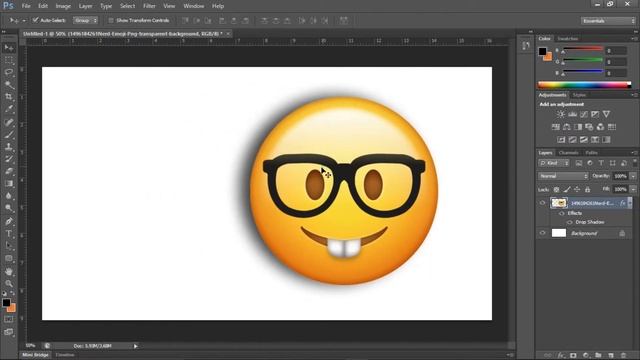The image size is (640, 360).
Task: Toggle lock position icon
Action: click(577, 189)
